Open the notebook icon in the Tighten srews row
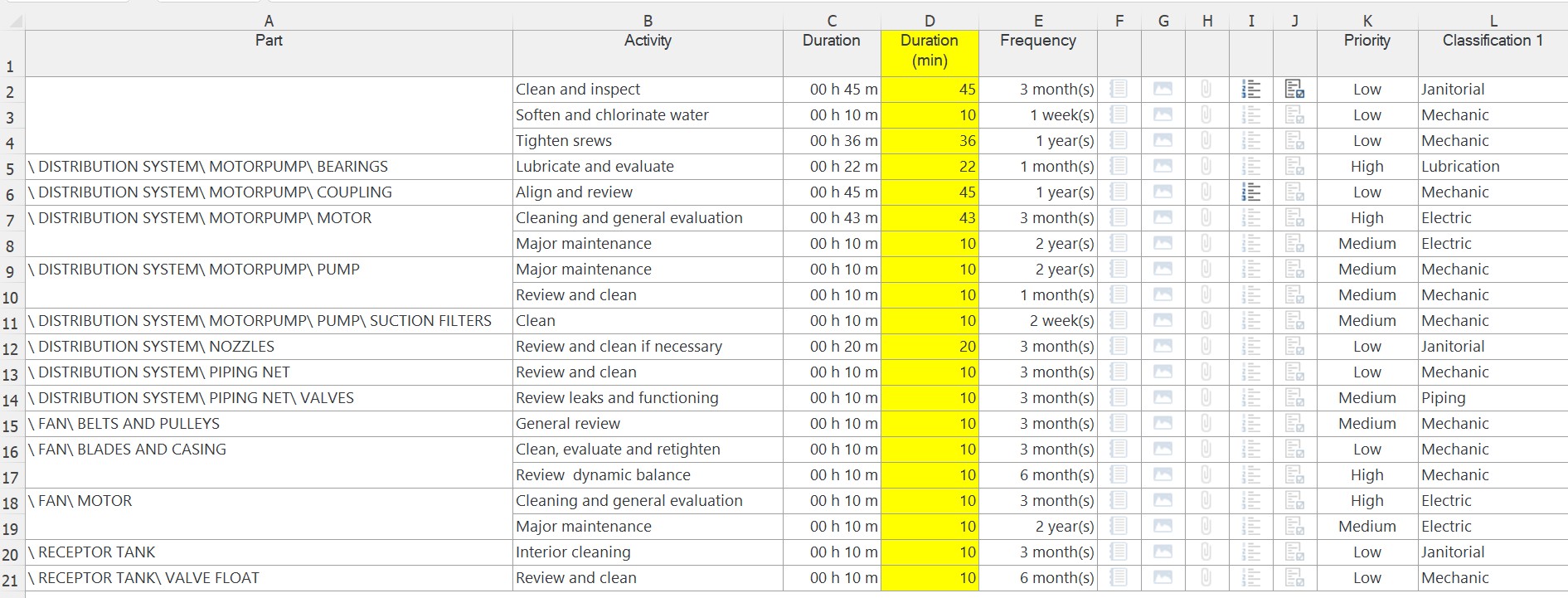Screen dimensions: 1568x598 pyautogui.click(x=1119, y=141)
